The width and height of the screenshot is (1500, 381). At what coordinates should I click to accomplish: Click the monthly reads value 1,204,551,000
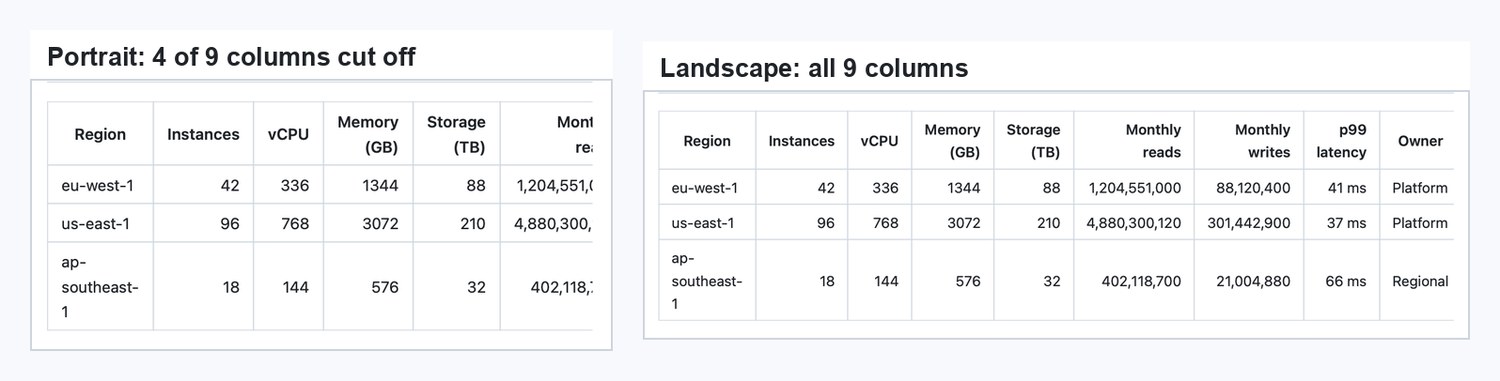tap(1134, 188)
